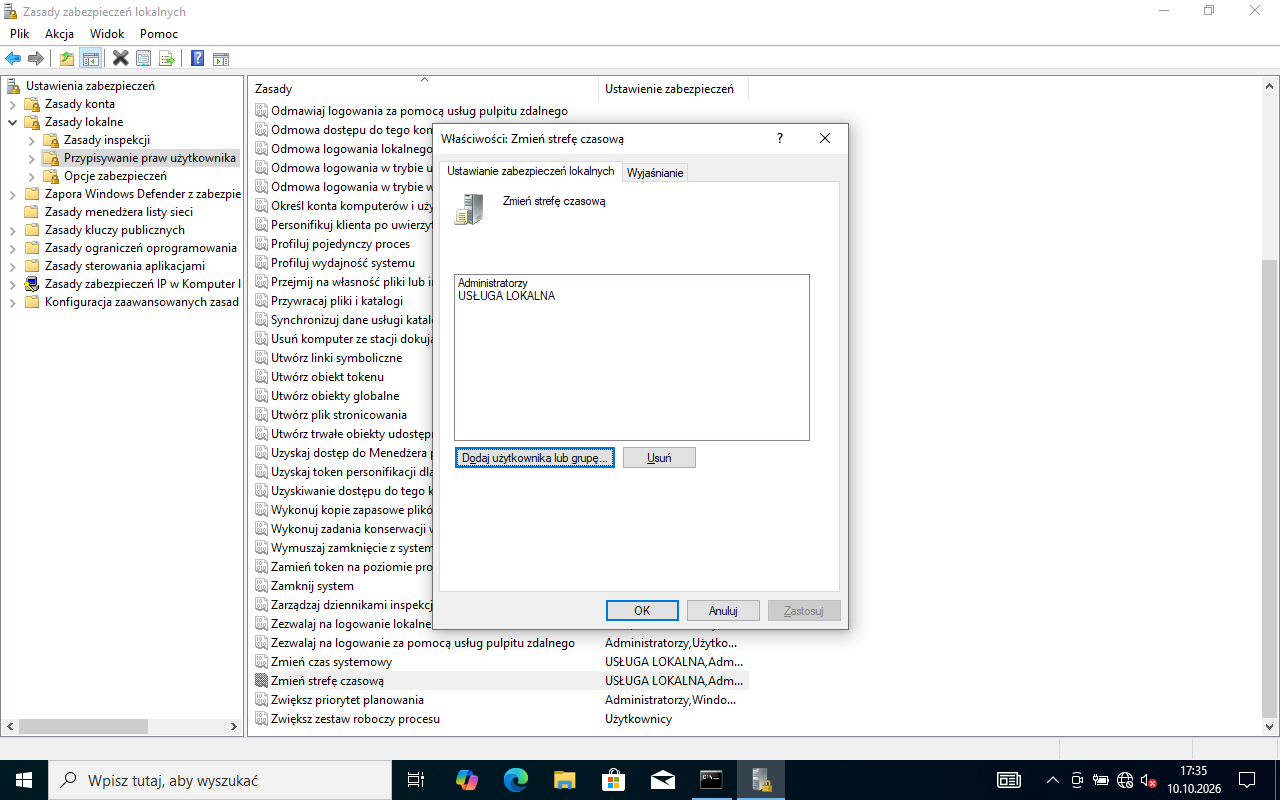Toggle the show/hide action pane icon

pos(221,59)
